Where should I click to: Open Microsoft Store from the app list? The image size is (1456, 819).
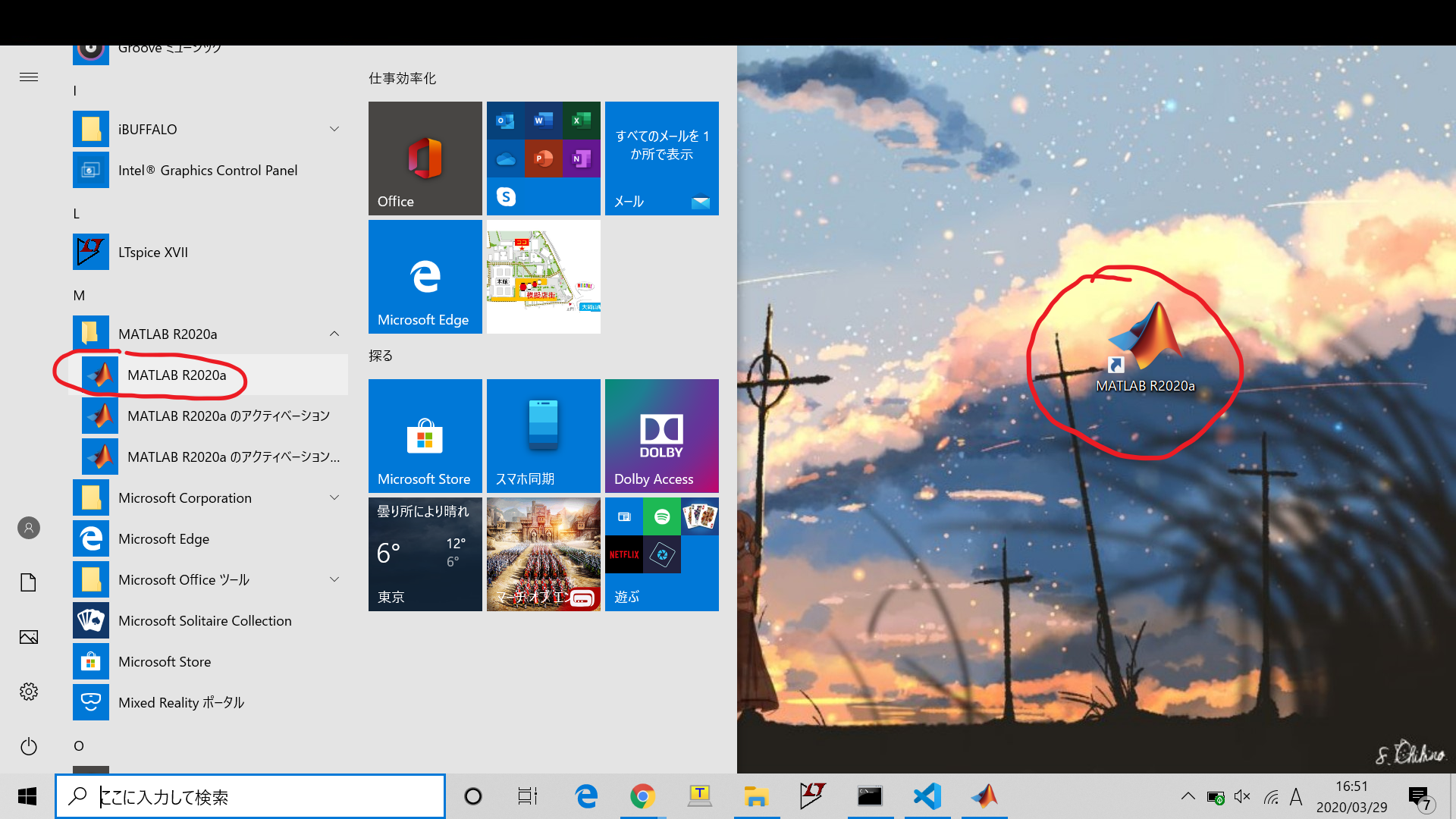pyautogui.click(x=208, y=662)
